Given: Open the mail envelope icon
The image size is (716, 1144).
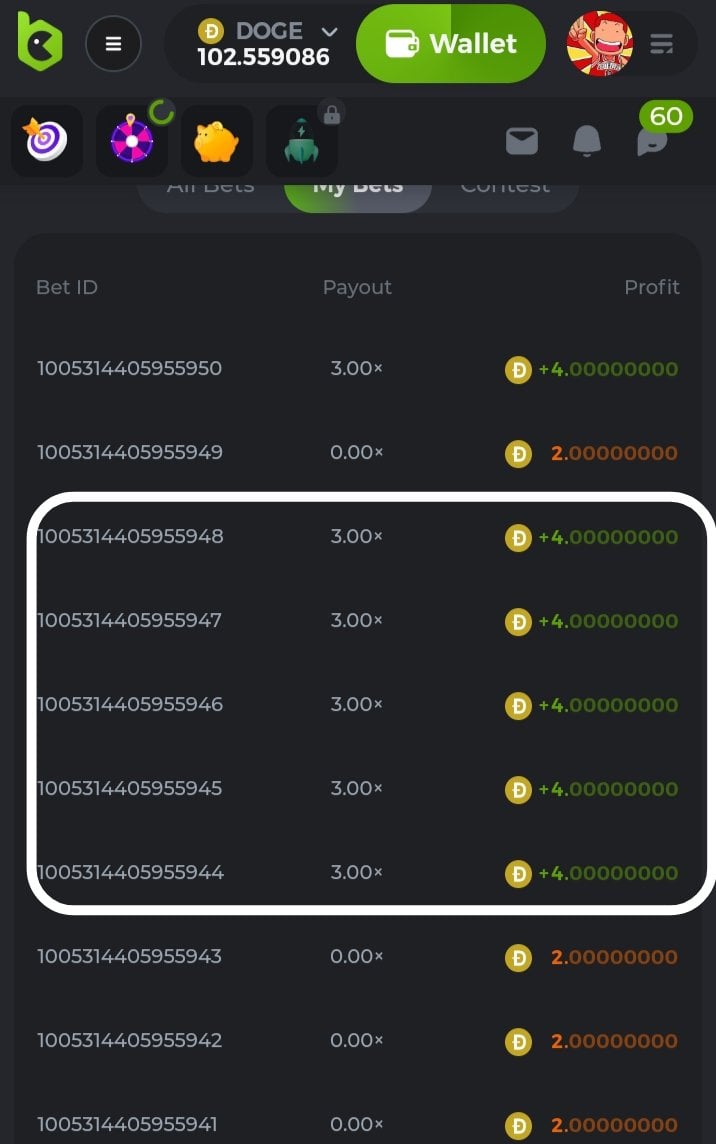Looking at the screenshot, I should [522, 142].
